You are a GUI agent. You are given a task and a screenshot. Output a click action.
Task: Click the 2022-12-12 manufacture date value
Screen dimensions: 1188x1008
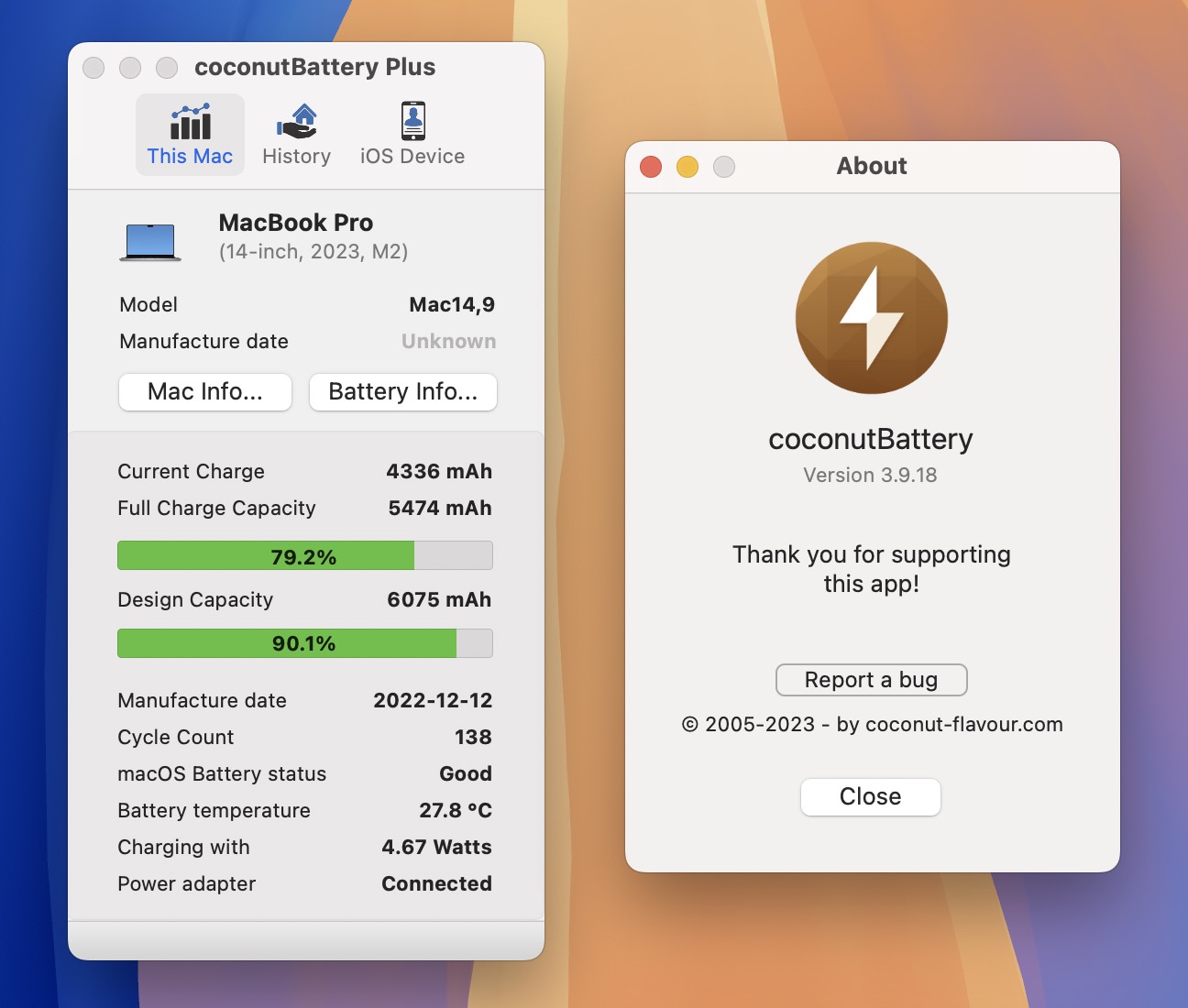coord(433,701)
